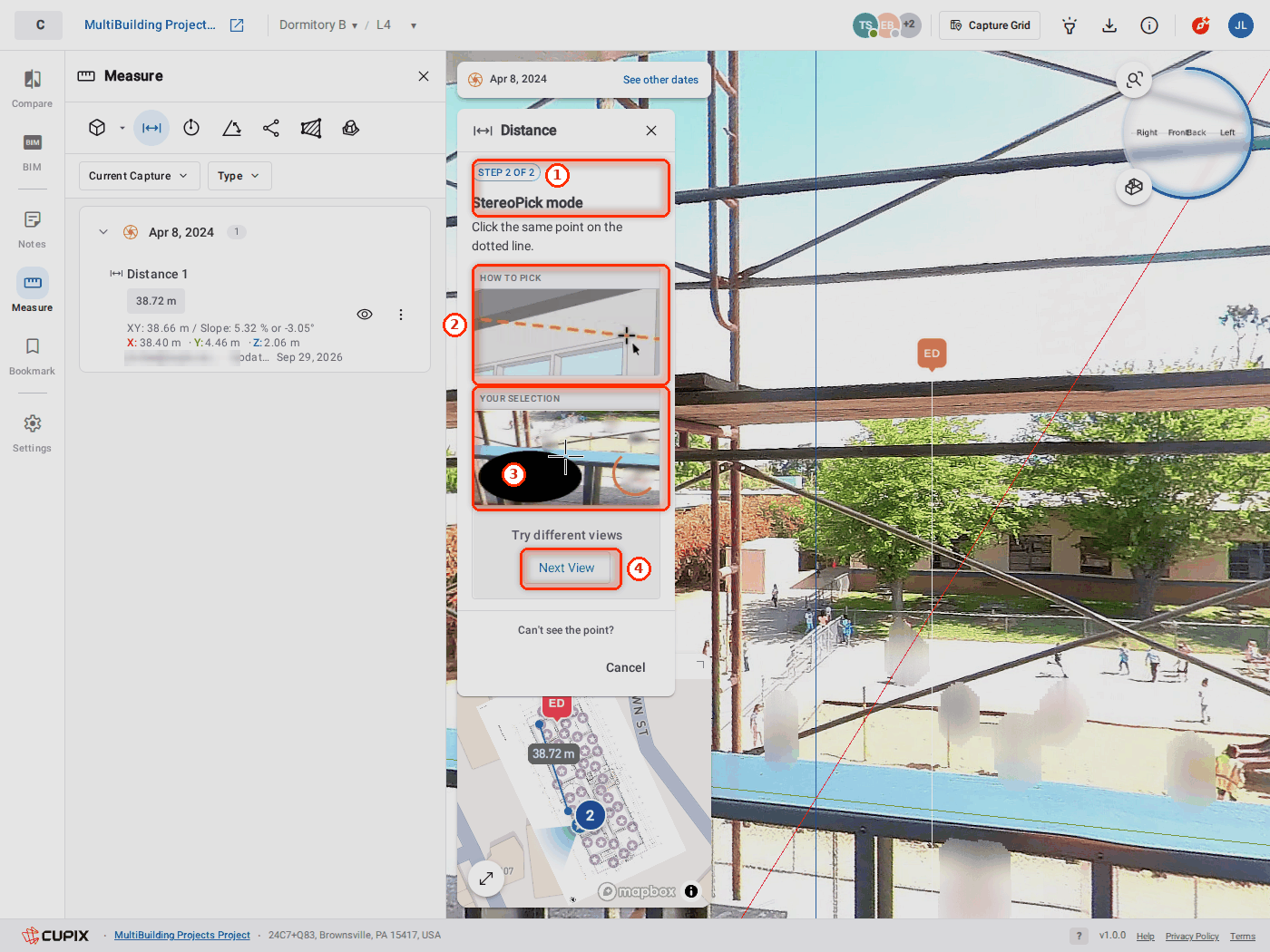
Task: Select the triangle slope measure tool
Action: 231,128
